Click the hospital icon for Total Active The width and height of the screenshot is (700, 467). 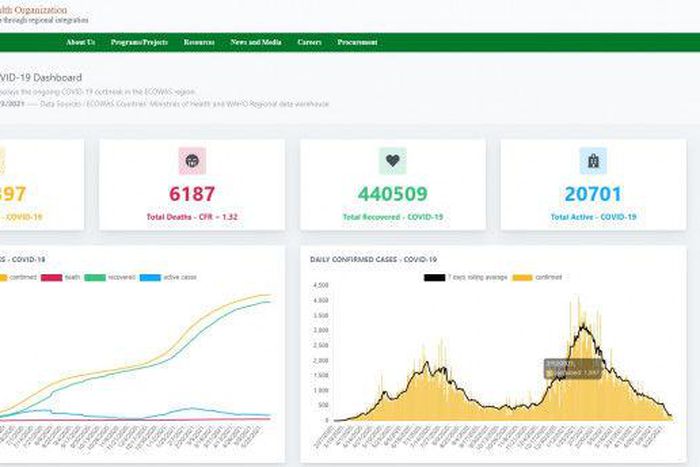point(592,161)
